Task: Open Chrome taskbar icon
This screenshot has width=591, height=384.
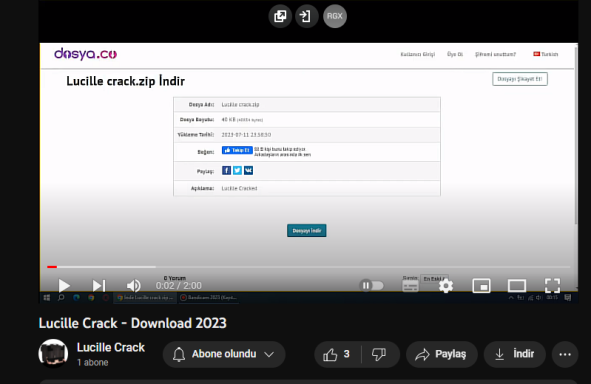Action: 91,298
